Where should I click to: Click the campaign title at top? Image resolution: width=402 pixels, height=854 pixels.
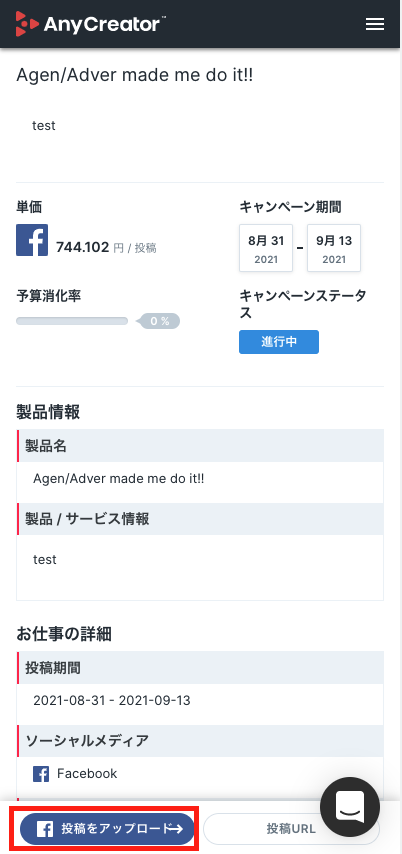point(135,76)
